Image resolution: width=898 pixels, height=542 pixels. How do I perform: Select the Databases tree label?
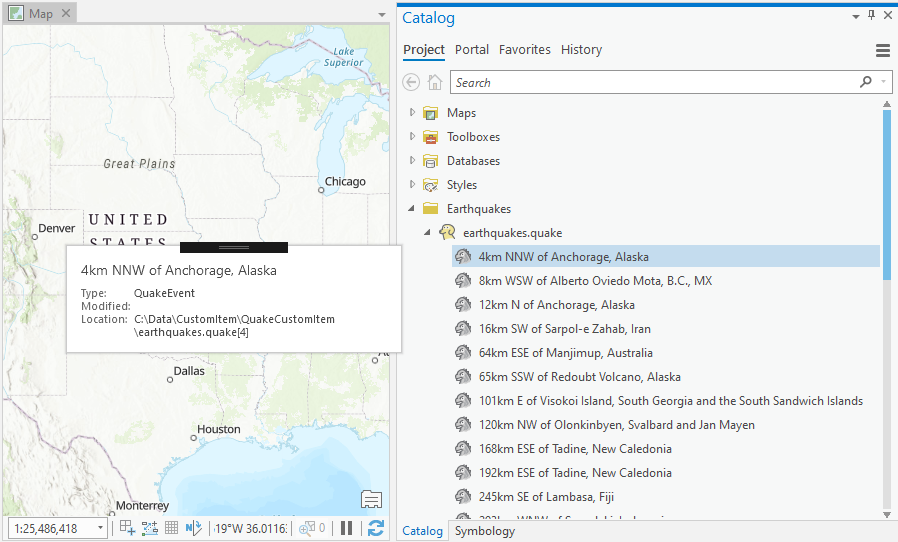click(474, 161)
